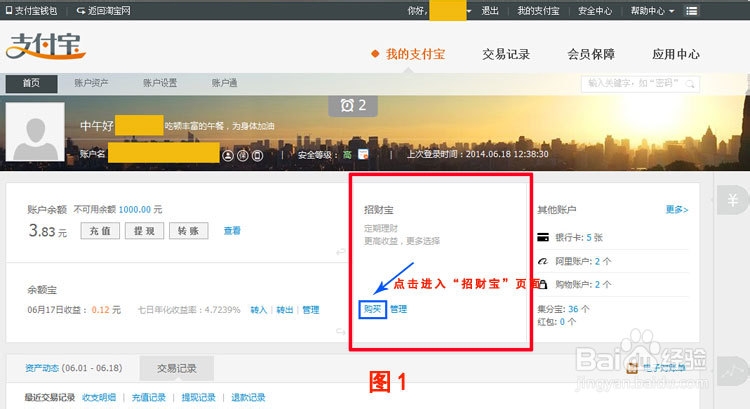750x409 pixels.
Task: Click the 转账 button
Action: pos(188,231)
